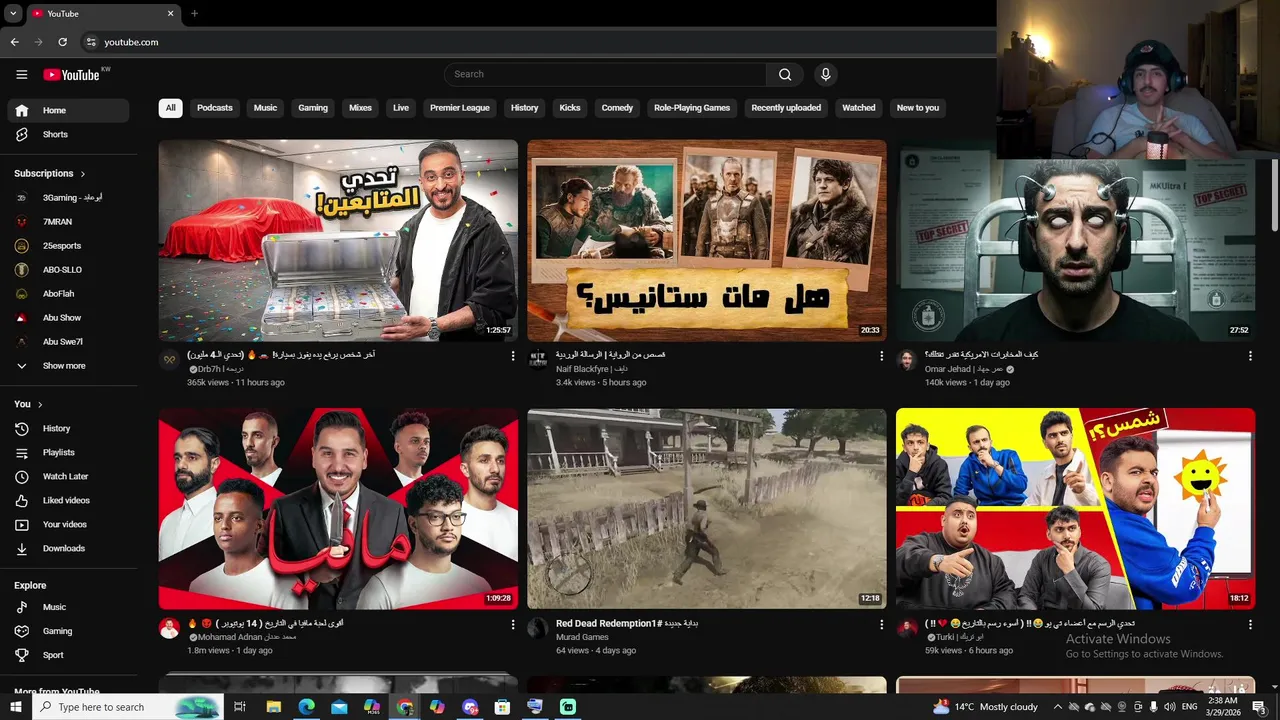Open the Red Dead Redemption gameplay thumbnail
Screen dimensions: 1280x720
[706, 508]
